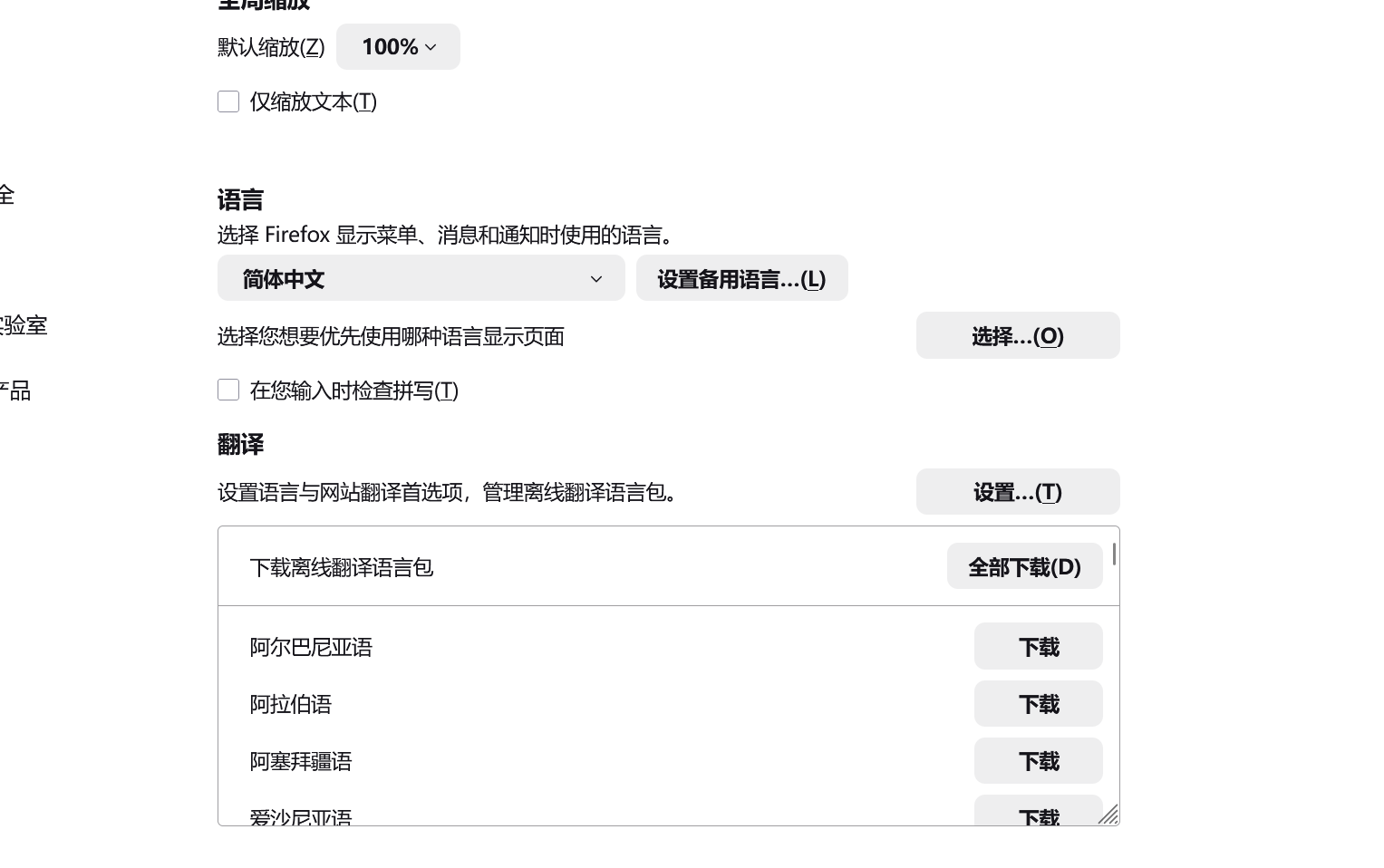This screenshot has height=868, width=1384.
Task: Download the Albanian (阿尔巴尼亚语) translation pack
Action: tap(1038, 646)
